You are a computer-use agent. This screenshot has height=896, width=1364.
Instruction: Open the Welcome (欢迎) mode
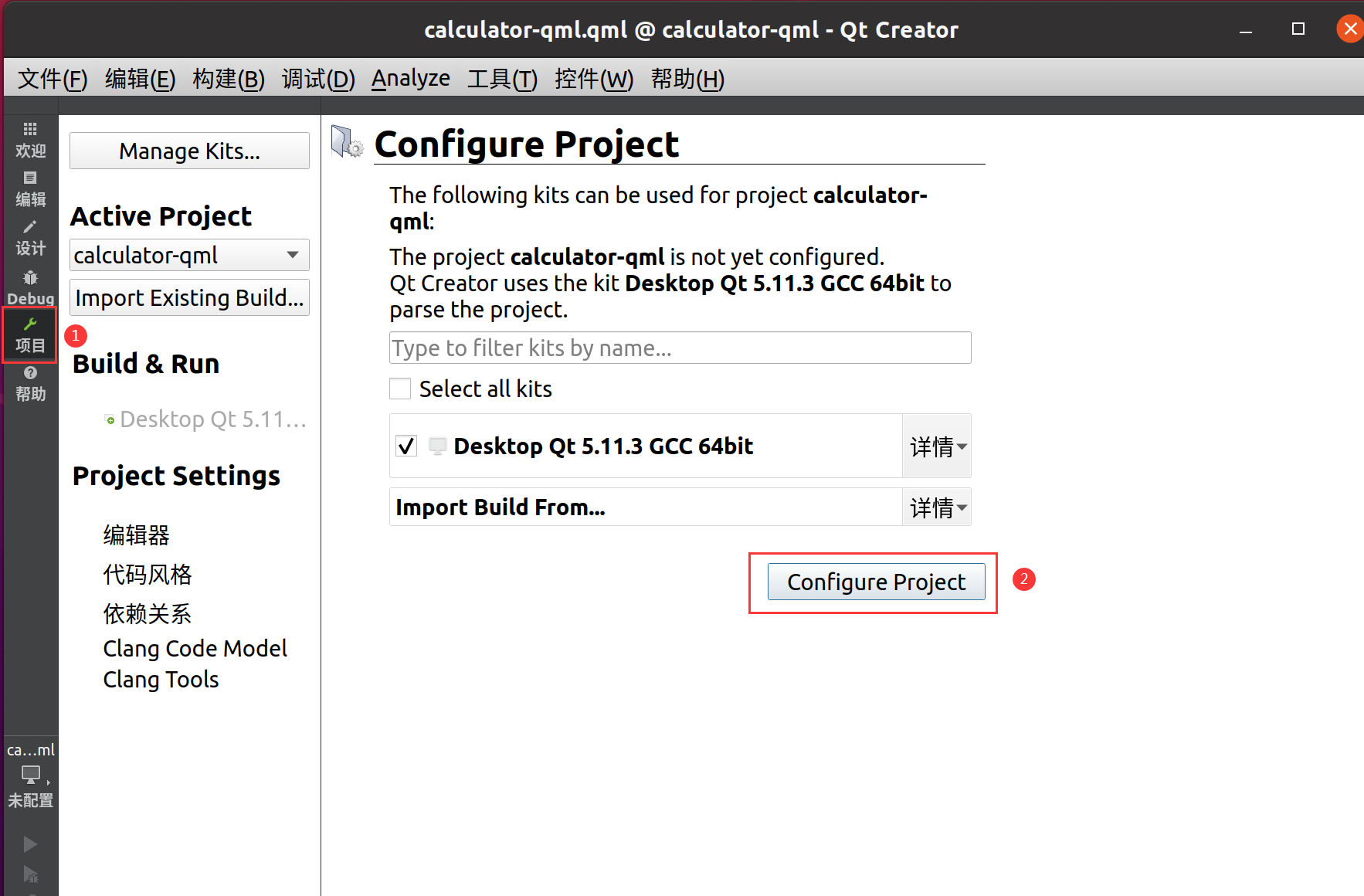pyautogui.click(x=30, y=140)
